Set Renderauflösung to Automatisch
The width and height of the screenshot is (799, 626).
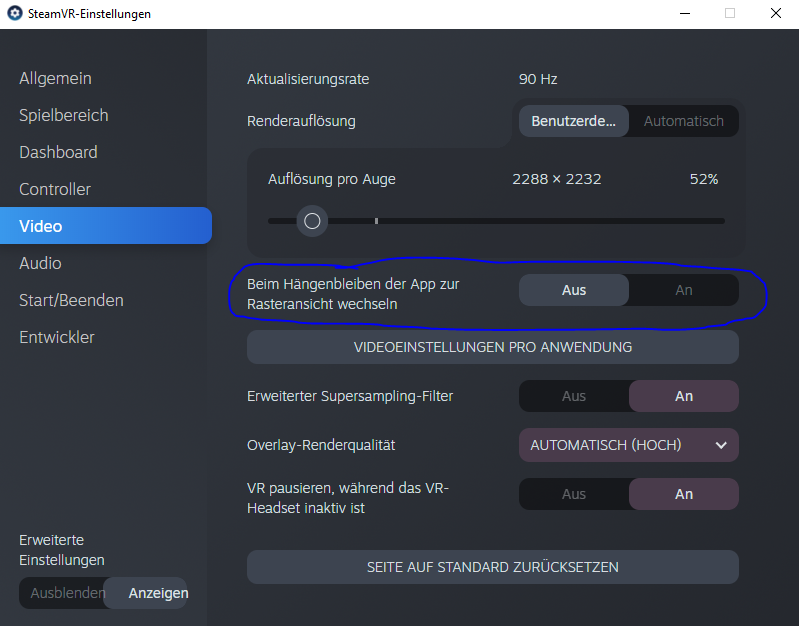tap(684, 121)
